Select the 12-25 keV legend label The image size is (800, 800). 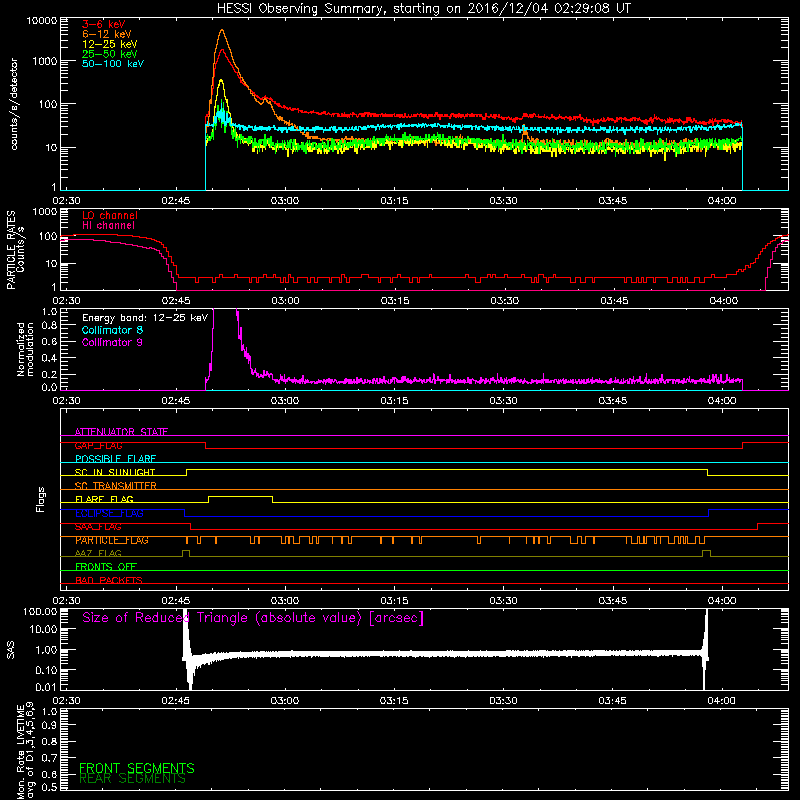[110, 44]
